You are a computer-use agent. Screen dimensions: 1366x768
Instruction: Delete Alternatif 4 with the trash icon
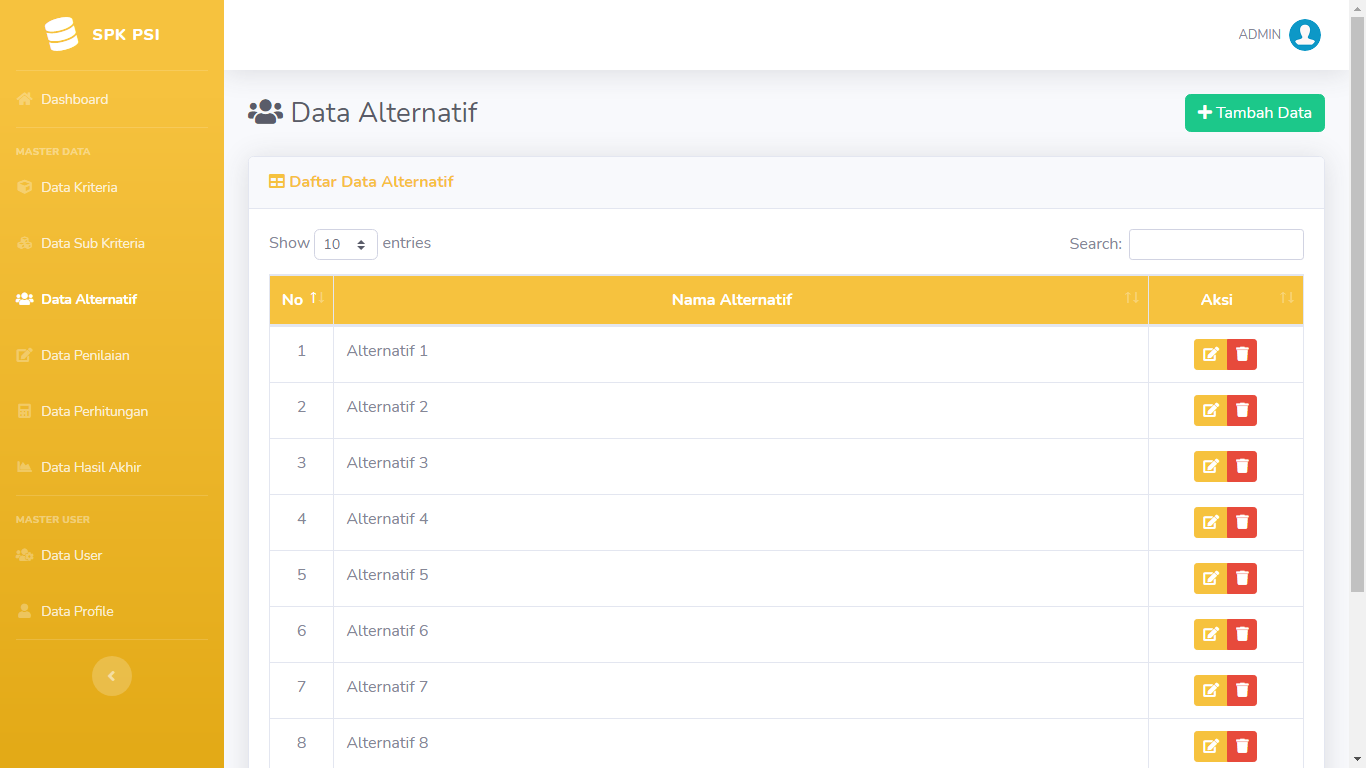click(x=1242, y=522)
